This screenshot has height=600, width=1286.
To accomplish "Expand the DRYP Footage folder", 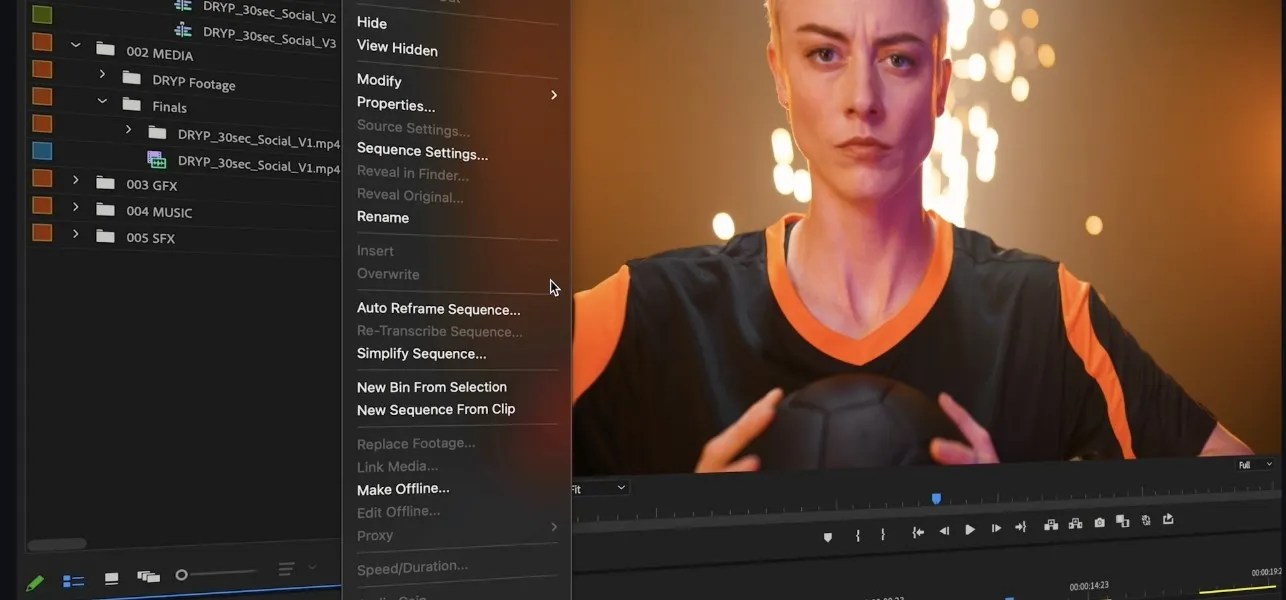I will click(x=100, y=74).
